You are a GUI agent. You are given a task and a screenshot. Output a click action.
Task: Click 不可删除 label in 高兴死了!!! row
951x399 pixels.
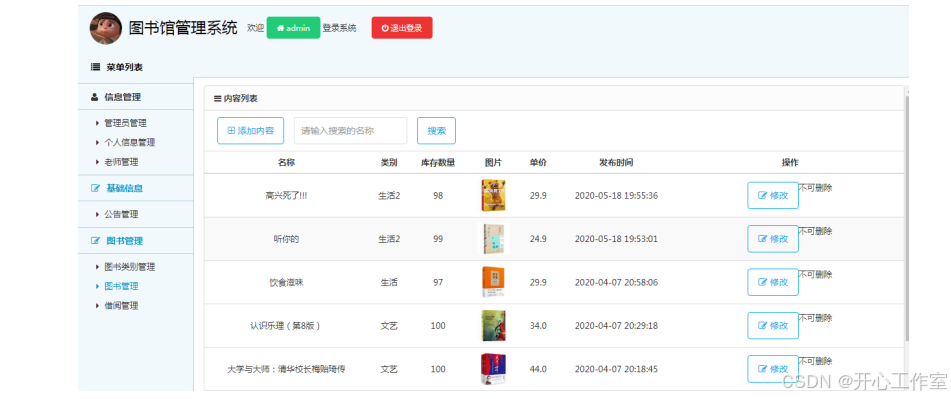816,188
